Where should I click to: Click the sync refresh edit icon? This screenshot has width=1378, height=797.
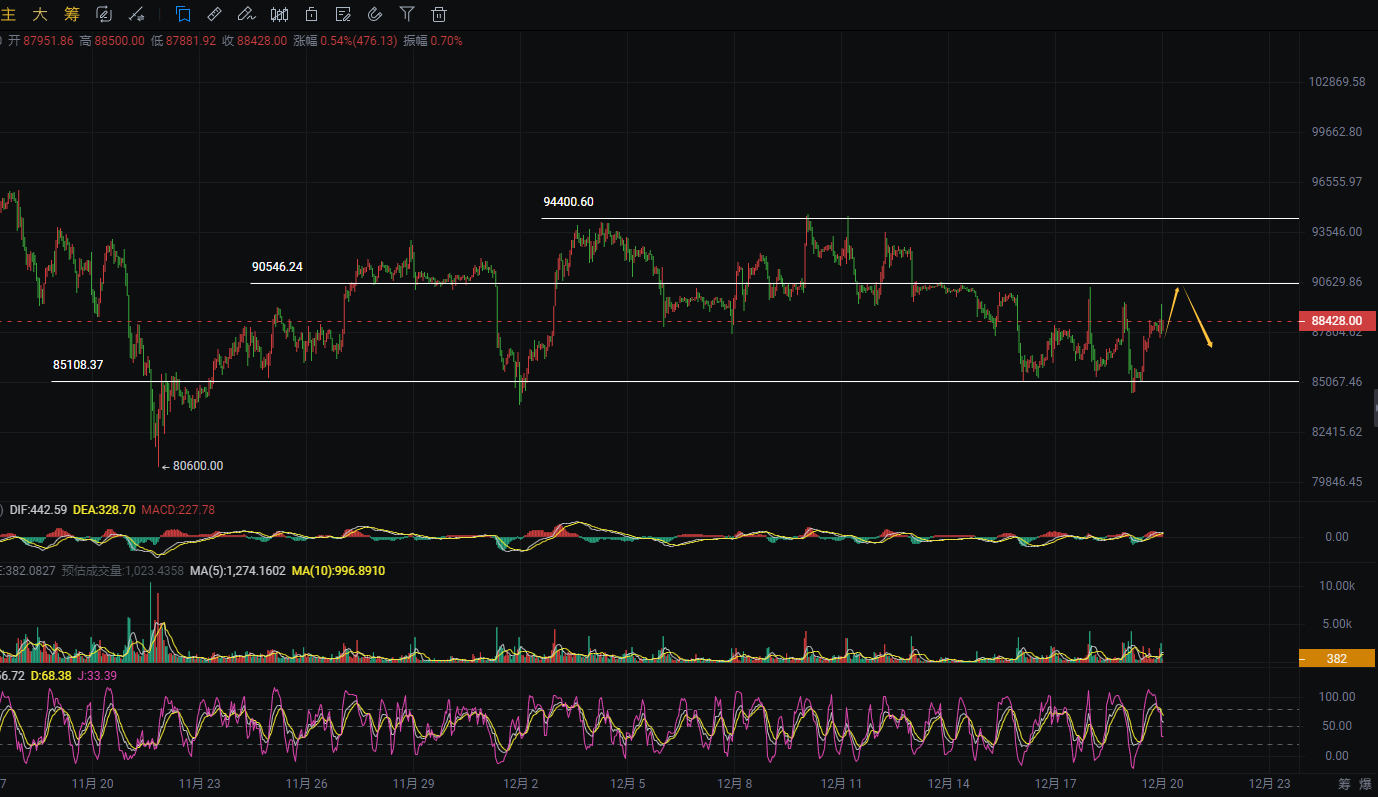click(x=103, y=14)
